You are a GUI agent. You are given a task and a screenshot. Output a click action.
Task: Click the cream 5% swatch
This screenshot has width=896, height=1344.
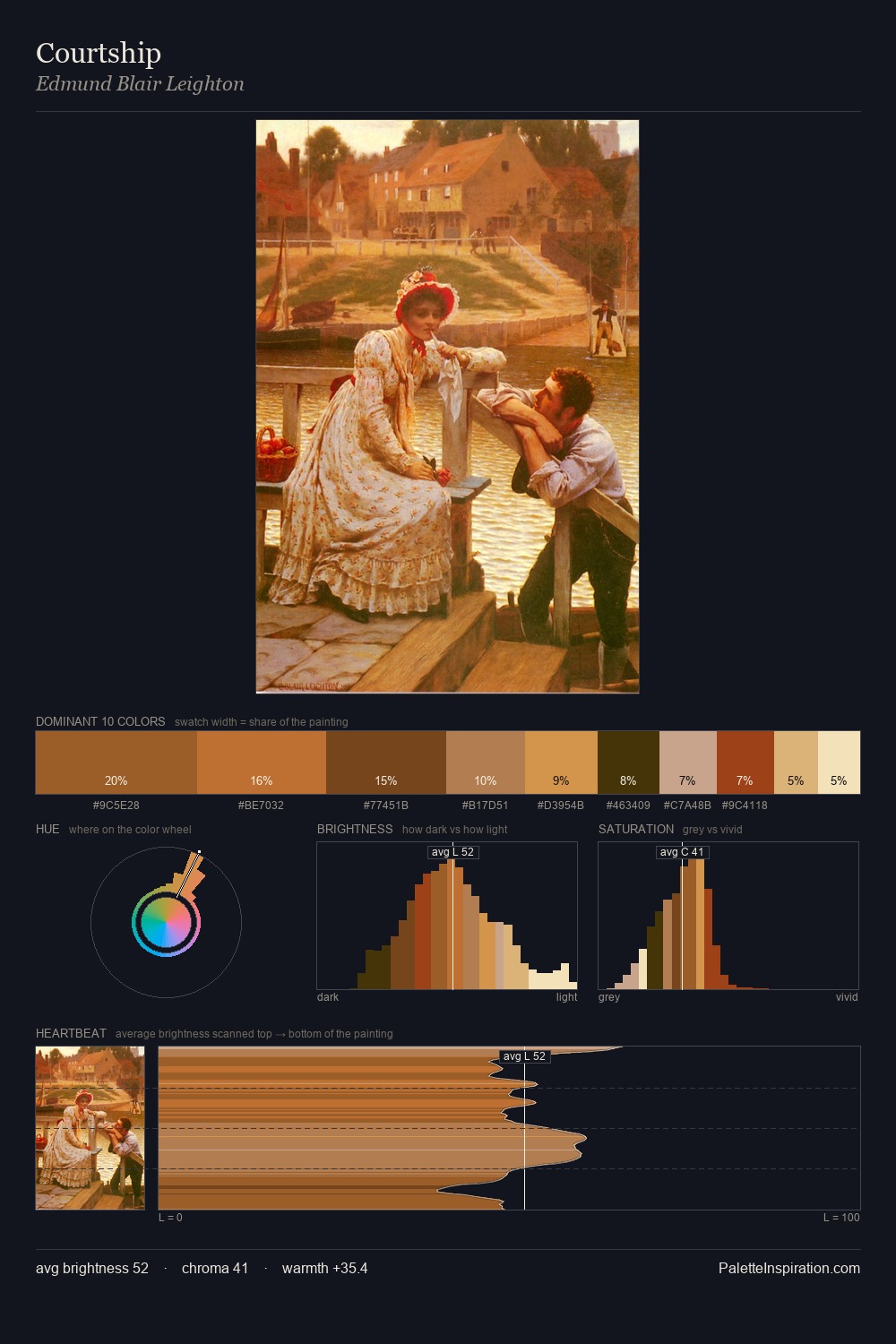839,762
